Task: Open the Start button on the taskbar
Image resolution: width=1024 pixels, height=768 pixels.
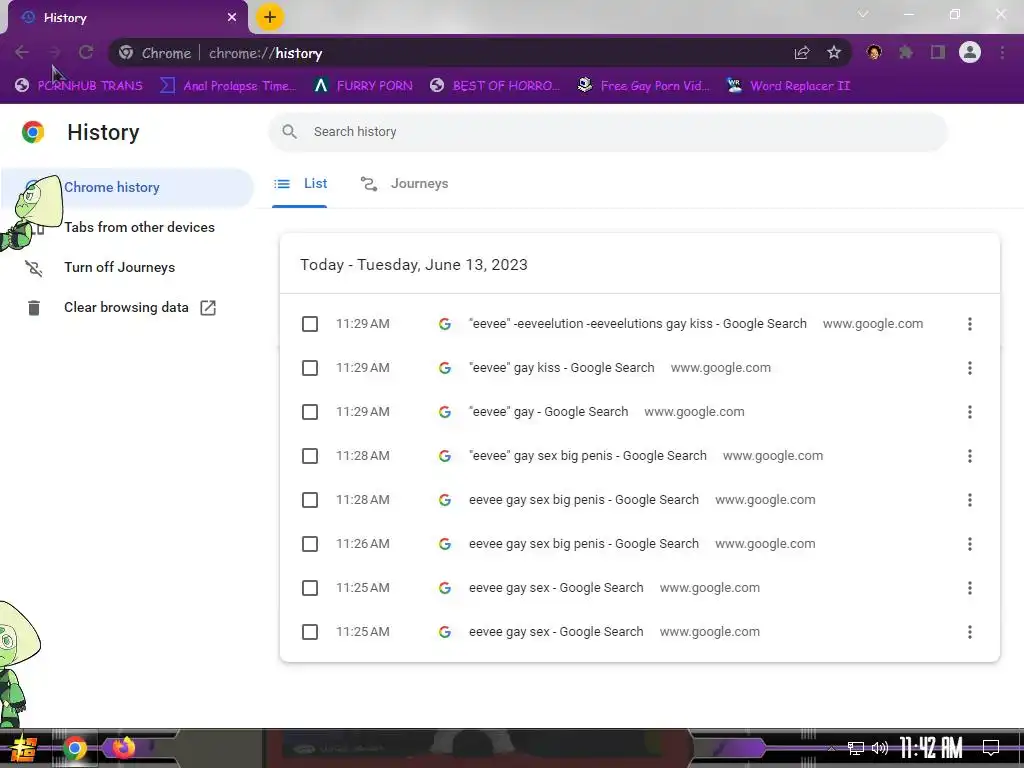Action: (x=22, y=748)
